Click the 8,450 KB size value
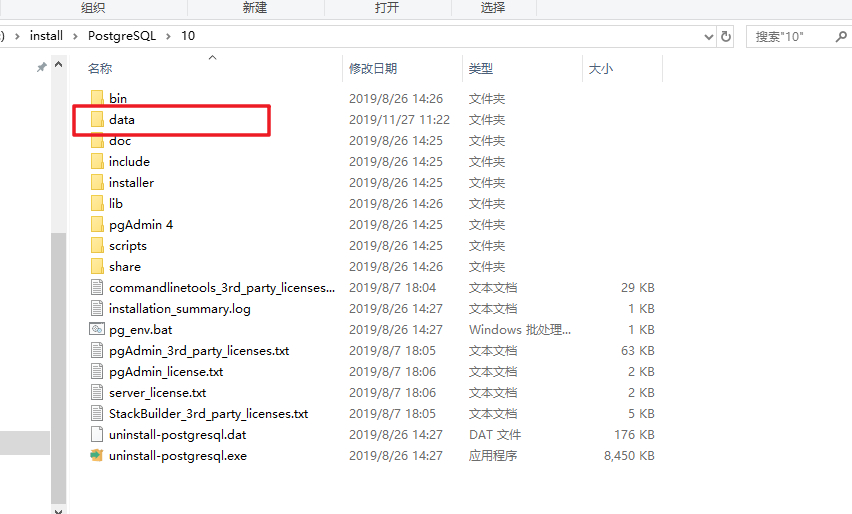The height and width of the screenshot is (514, 852). pos(629,456)
